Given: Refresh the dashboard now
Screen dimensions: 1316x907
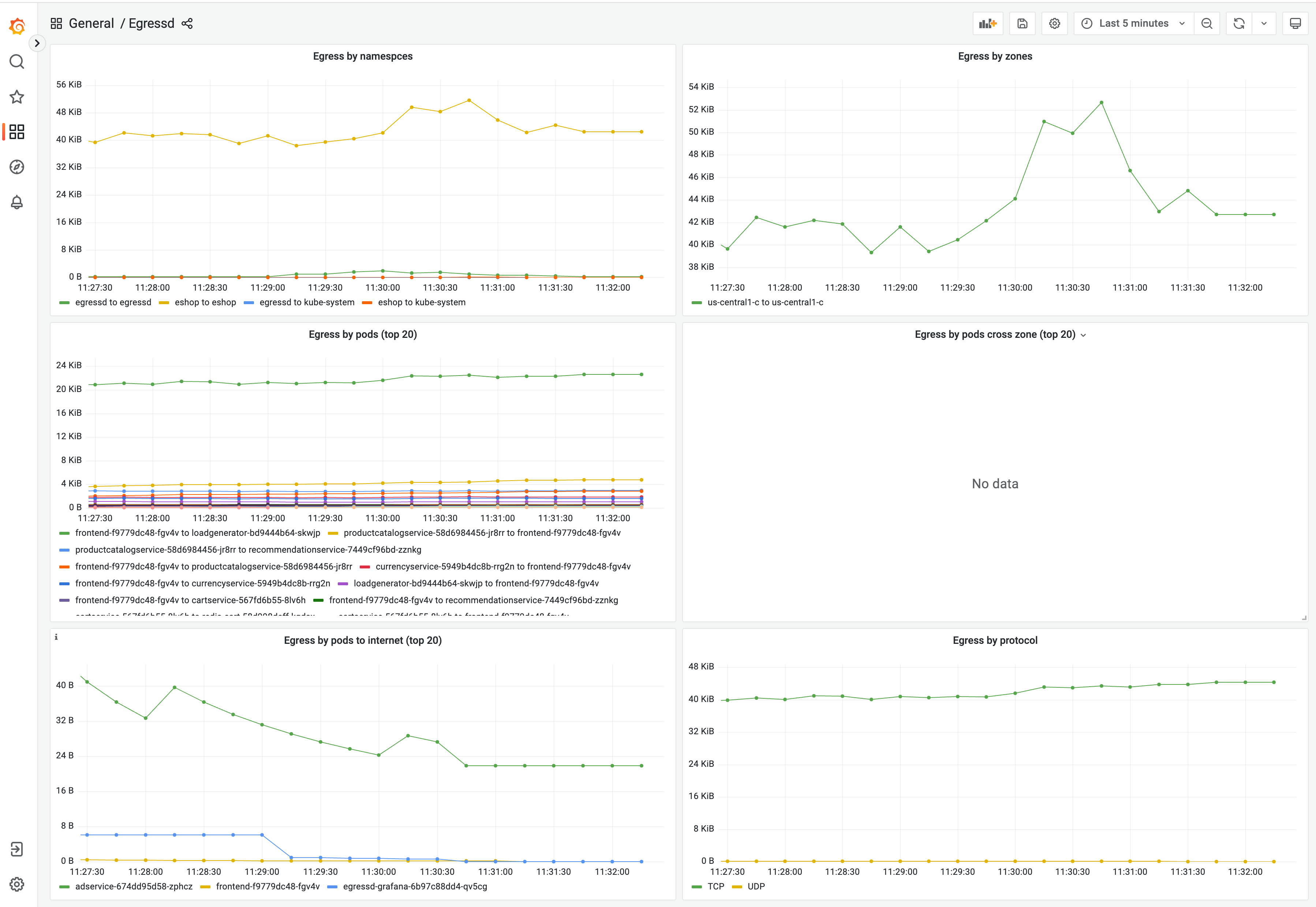Looking at the screenshot, I should click(1239, 23).
